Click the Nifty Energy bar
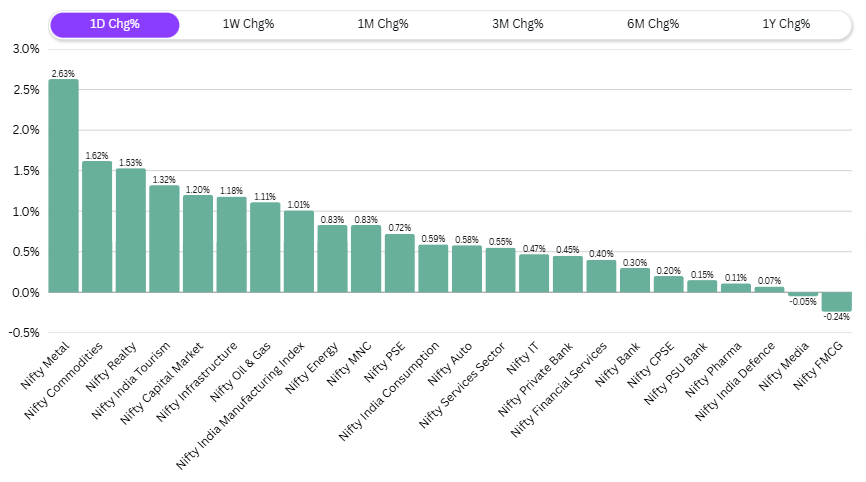866x482 pixels. 332,259
